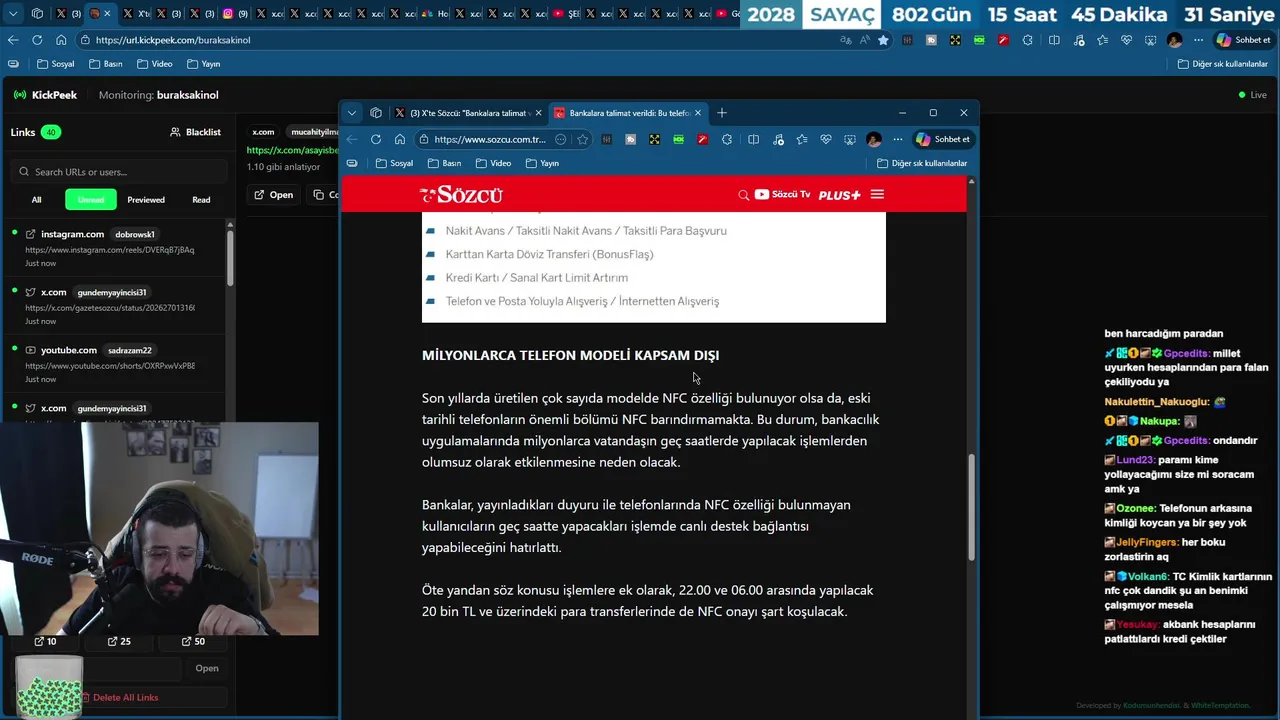Image resolution: width=1280 pixels, height=720 pixels.
Task: Close the active KickPeek tab
Action: [x=107, y=13]
